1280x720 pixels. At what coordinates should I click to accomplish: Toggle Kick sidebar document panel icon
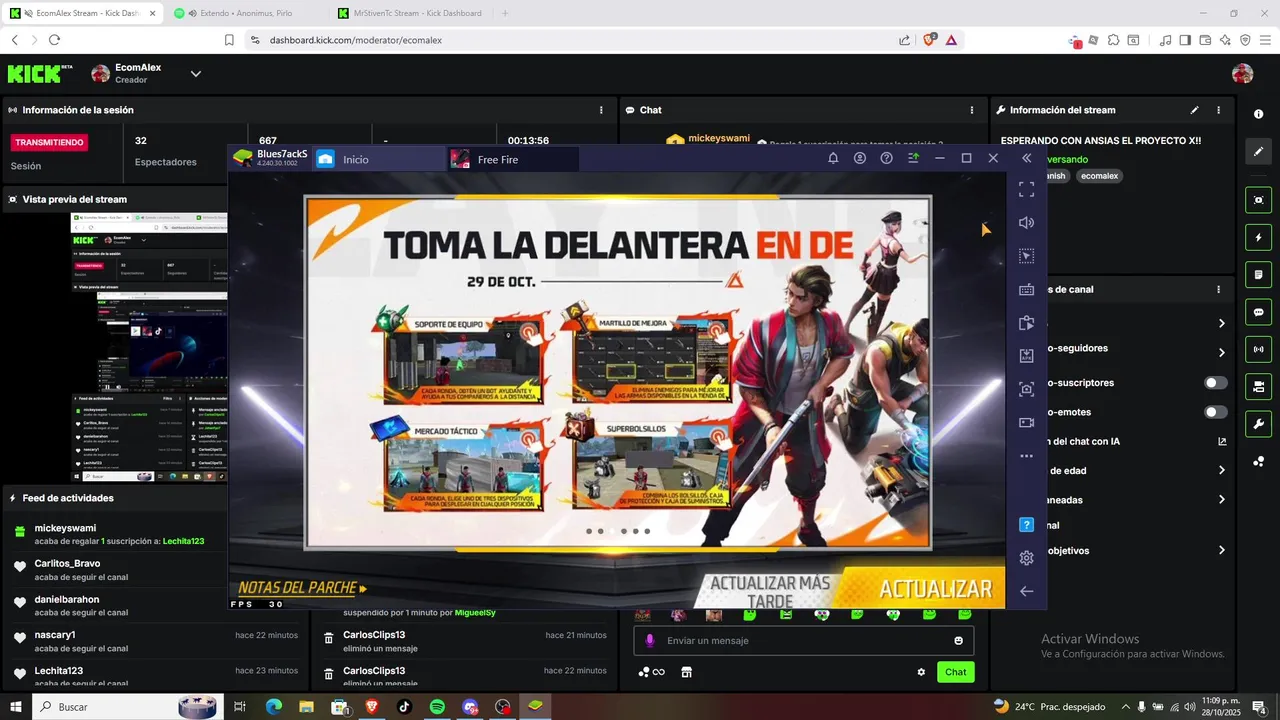pyautogui.click(x=1258, y=275)
